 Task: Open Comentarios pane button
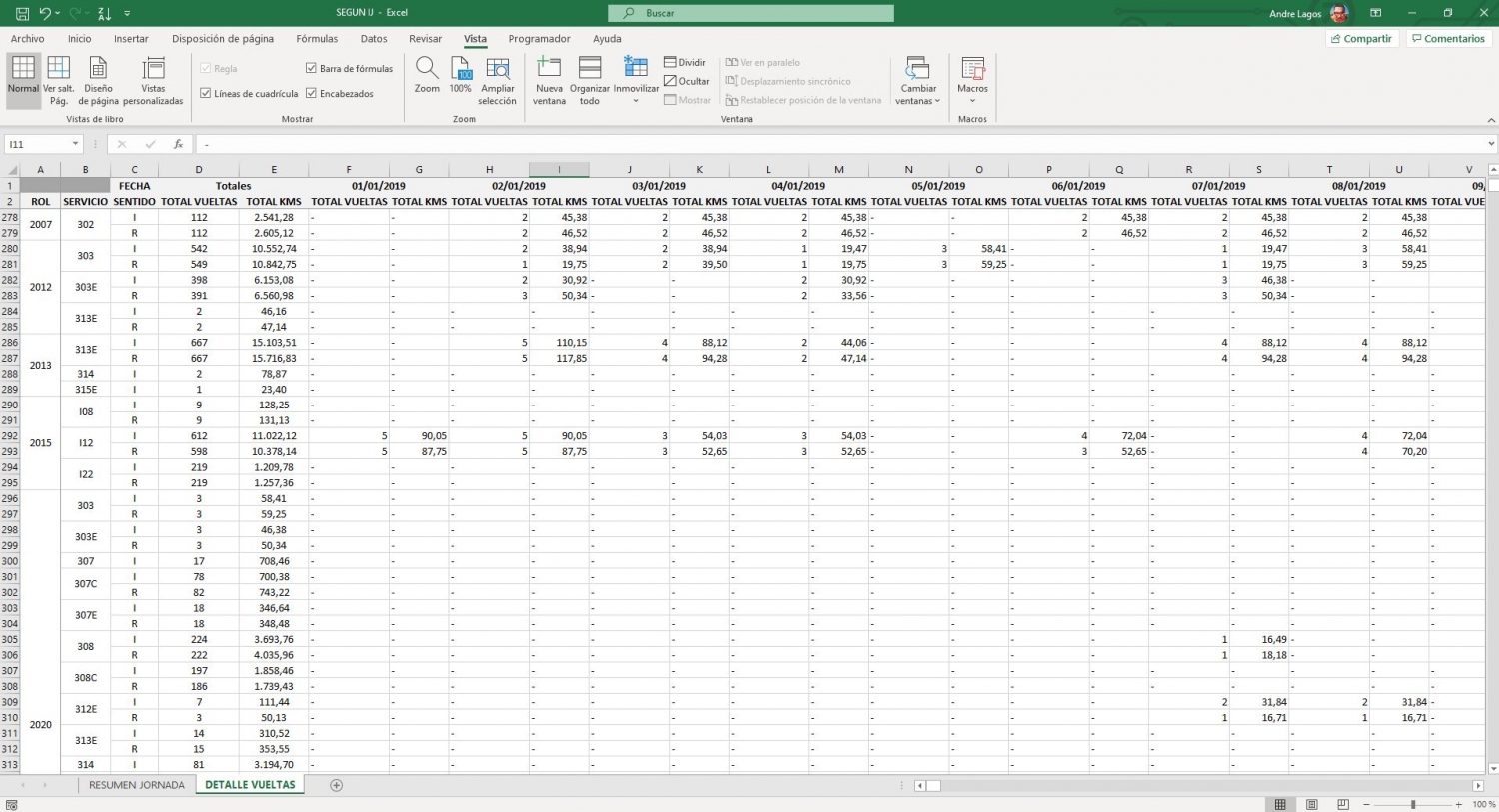[1449, 39]
